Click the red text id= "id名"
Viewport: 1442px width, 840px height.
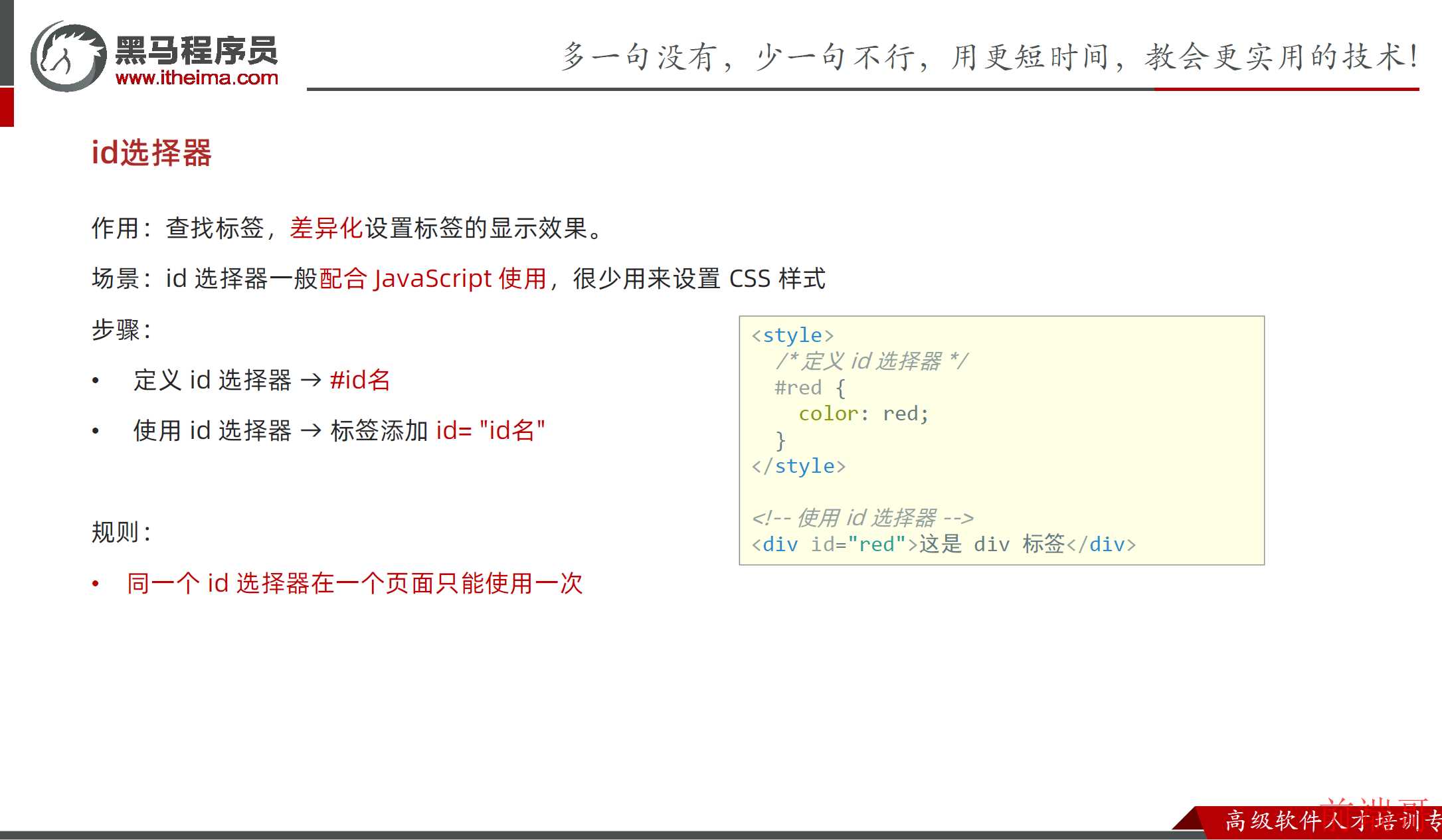tap(491, 430)
